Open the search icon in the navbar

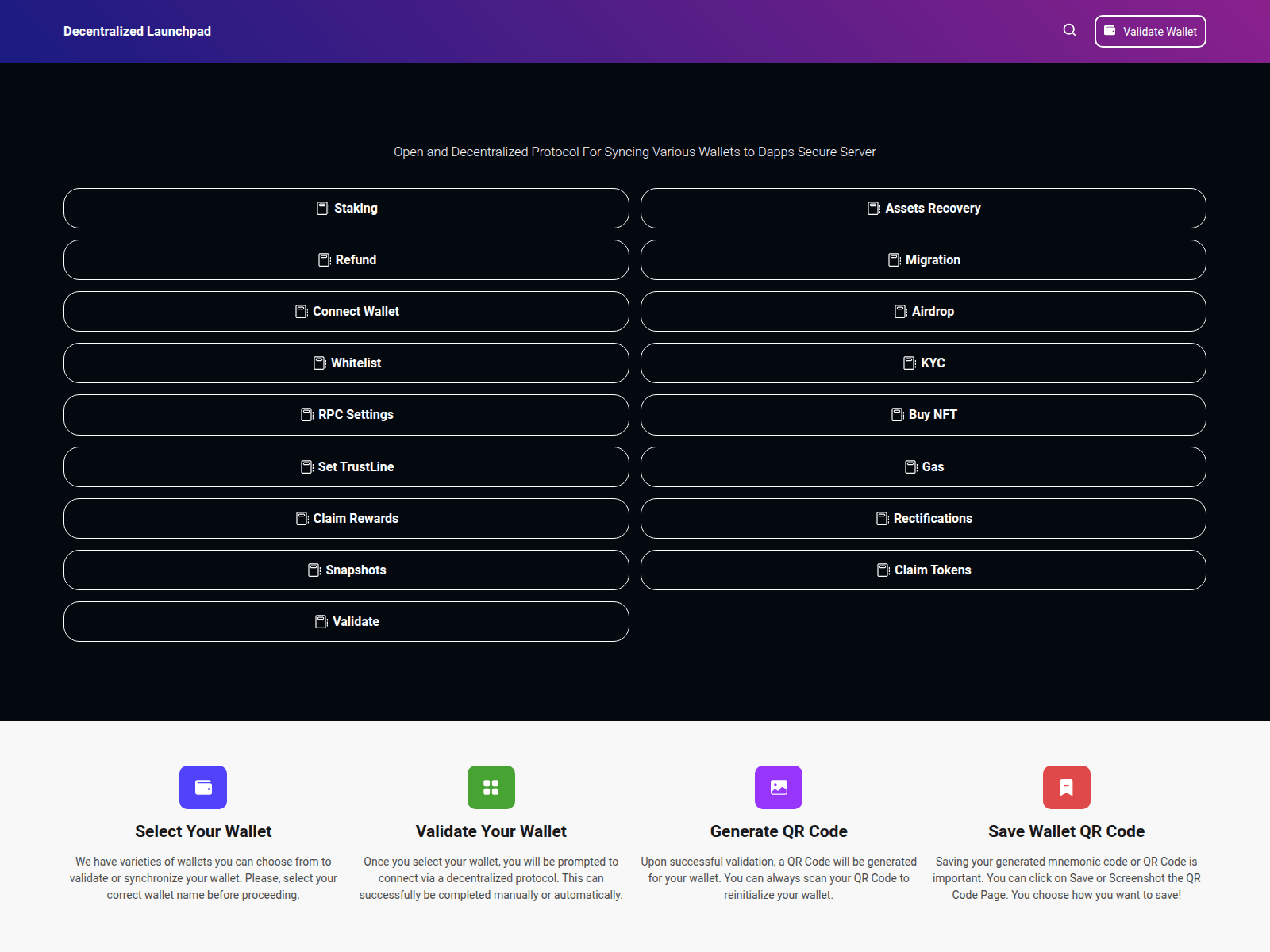click(1069, 30)
